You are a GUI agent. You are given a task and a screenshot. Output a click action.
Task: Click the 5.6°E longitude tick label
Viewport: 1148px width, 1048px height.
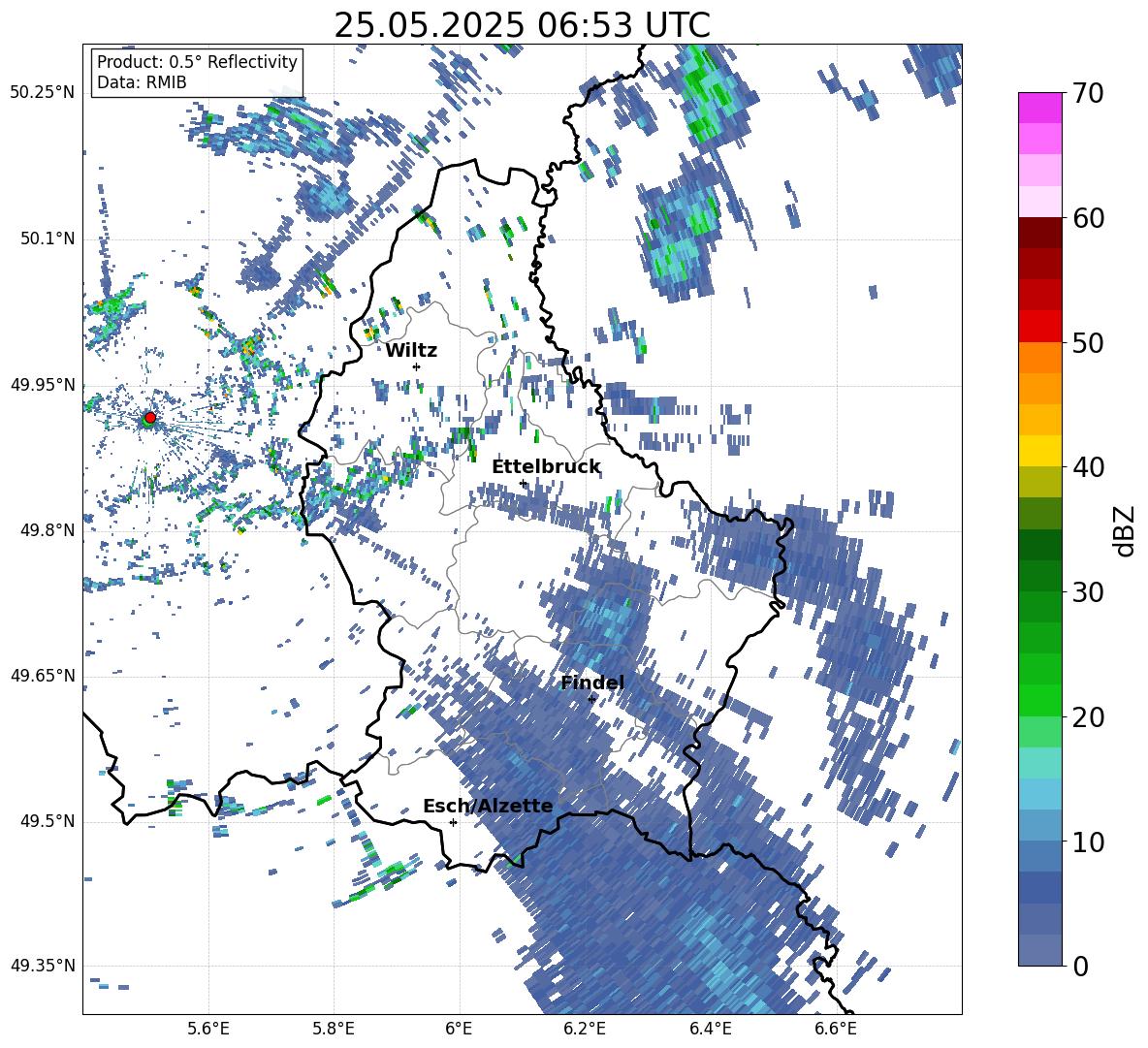207,1029
